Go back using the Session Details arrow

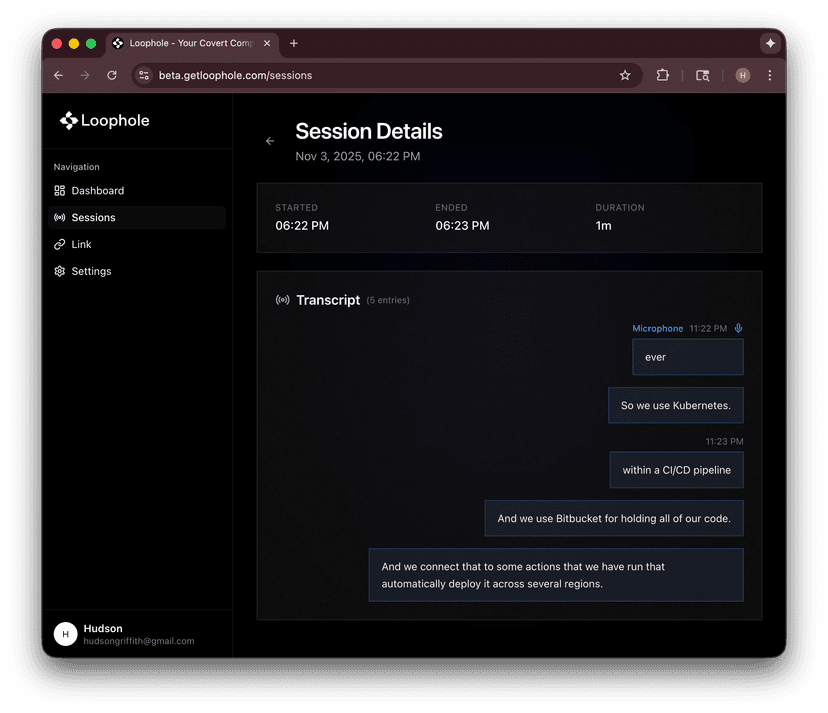(270, 142)
